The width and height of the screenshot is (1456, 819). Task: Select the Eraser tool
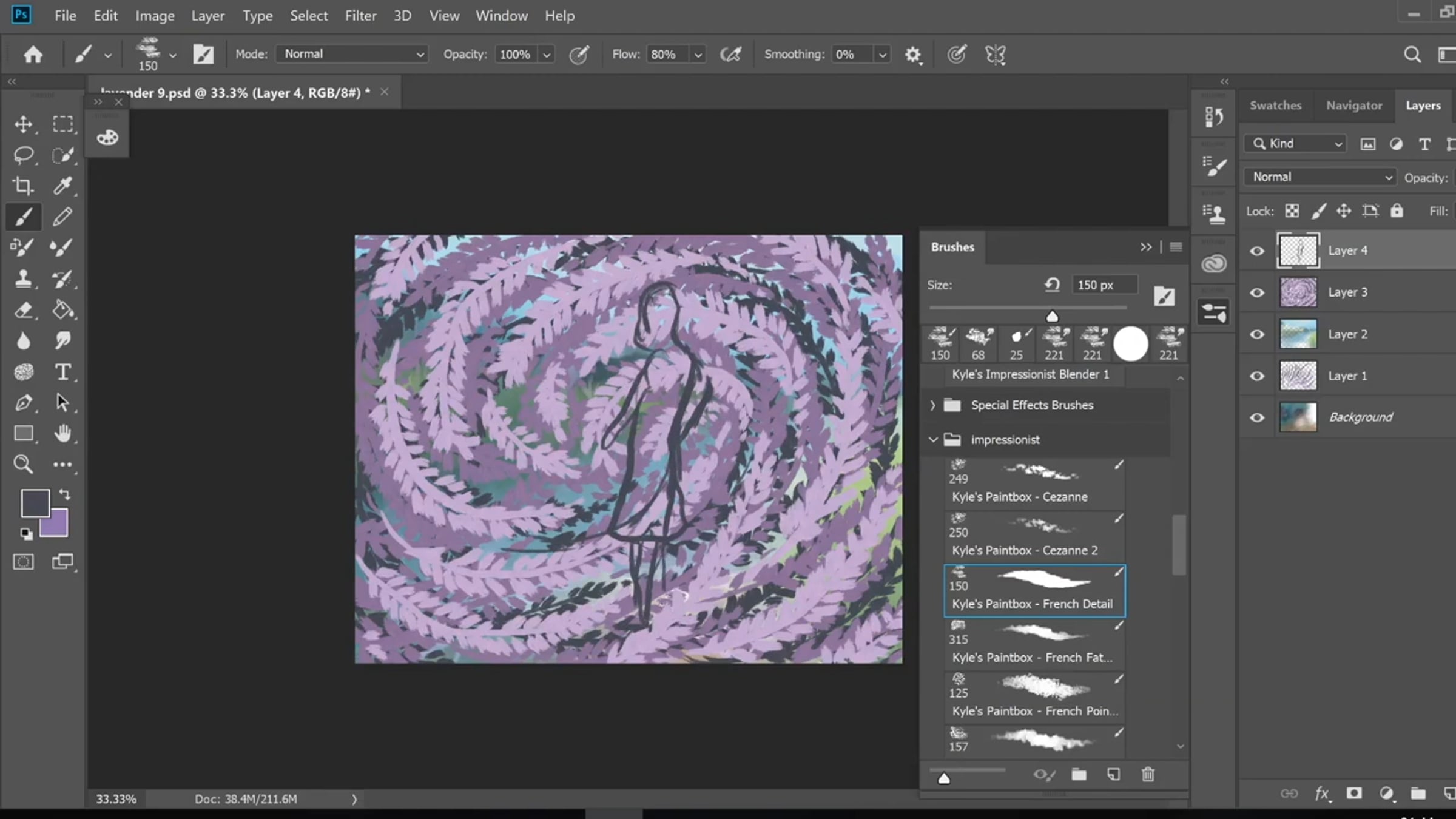coord(24,310)
